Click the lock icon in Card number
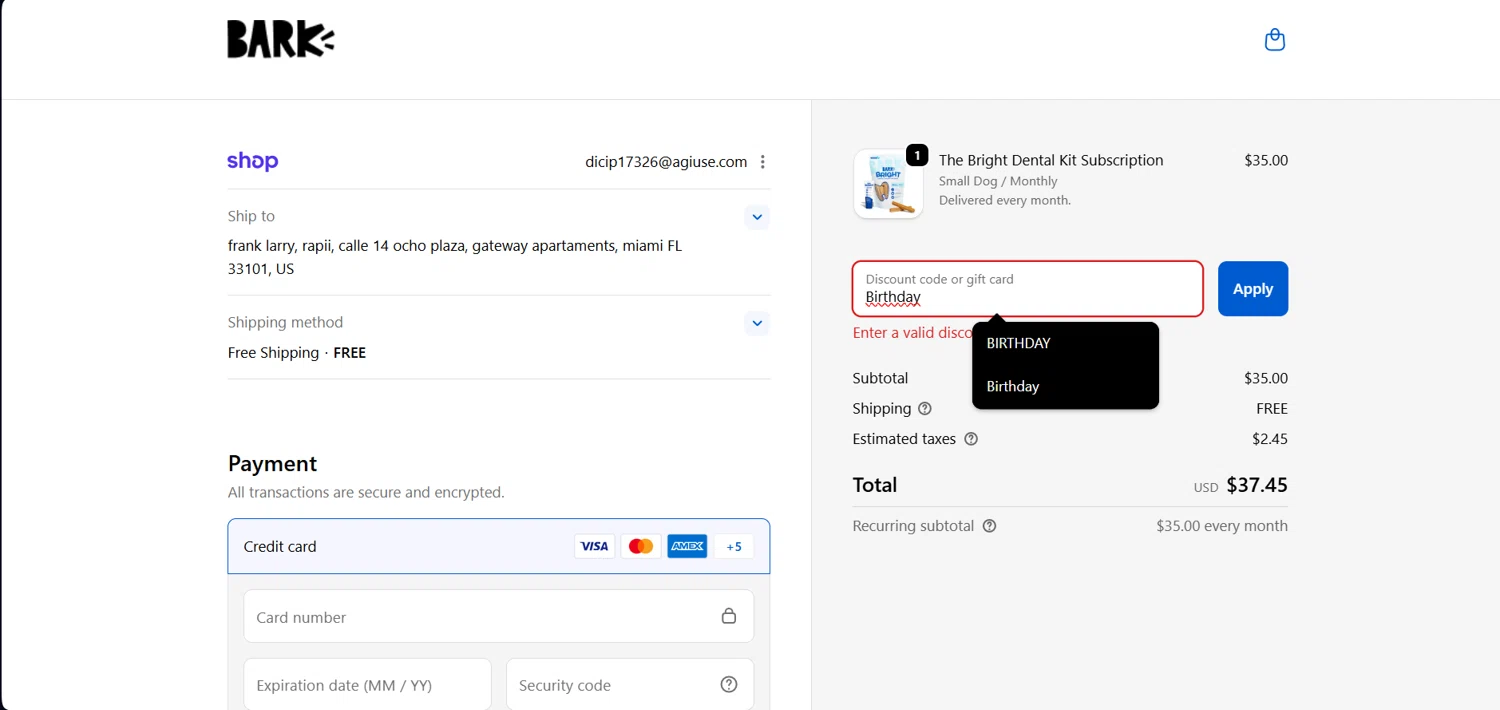Image resolution: width=1500 pixels, height=710 pixels. point(729,616)
